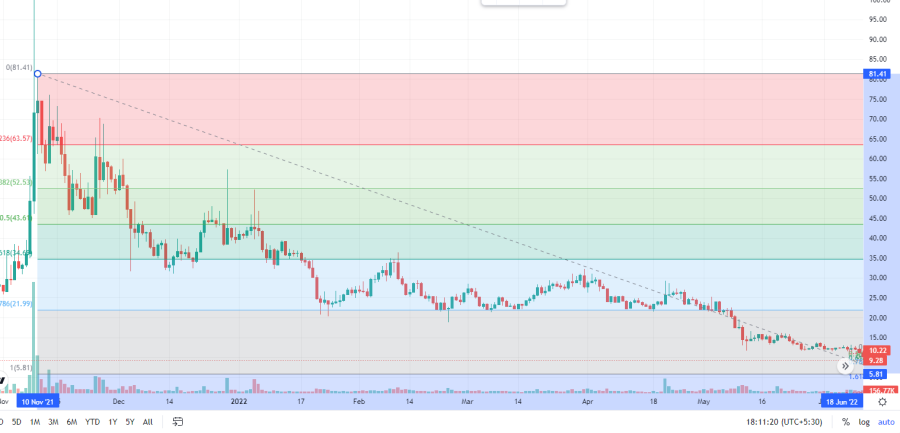Click the Apr label on time axis
Image resolution: width=900 pixels, height=433 pixels.
tap(587, 401)
